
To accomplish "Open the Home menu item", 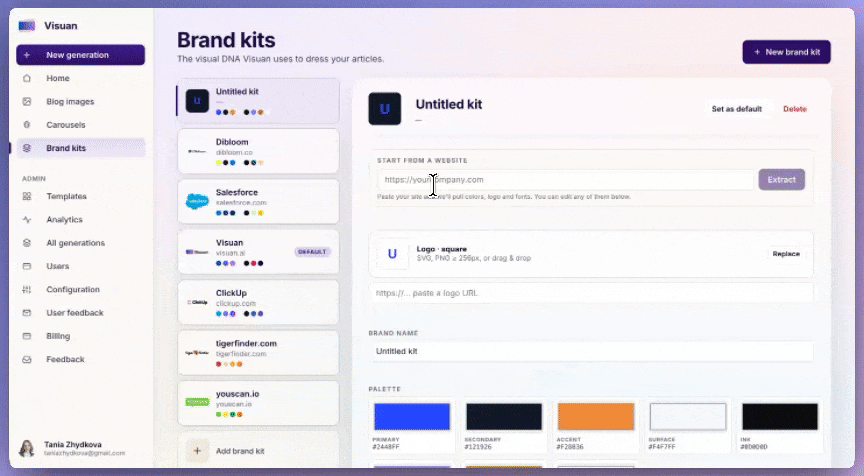I will pyautogui.click(x=80, y=78).
